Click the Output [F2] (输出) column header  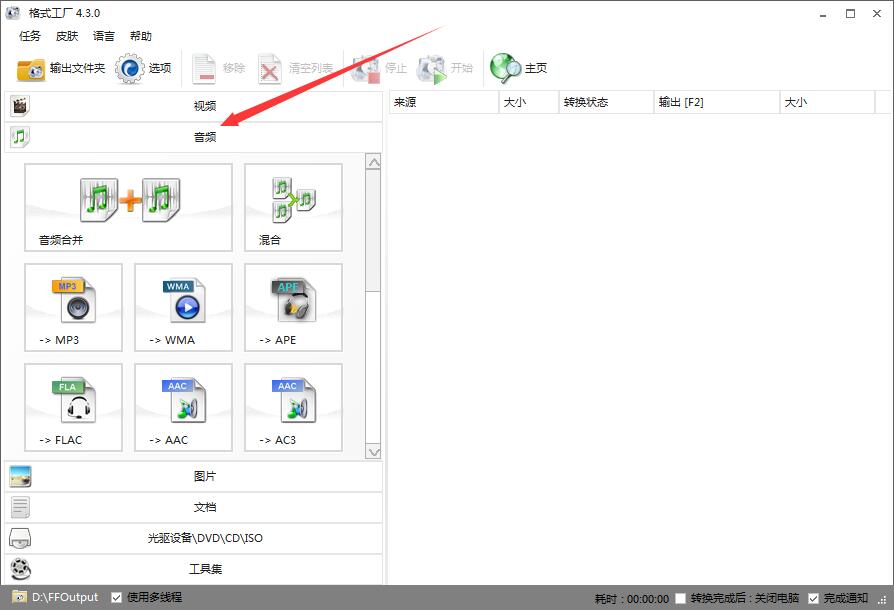coord(717,102)
